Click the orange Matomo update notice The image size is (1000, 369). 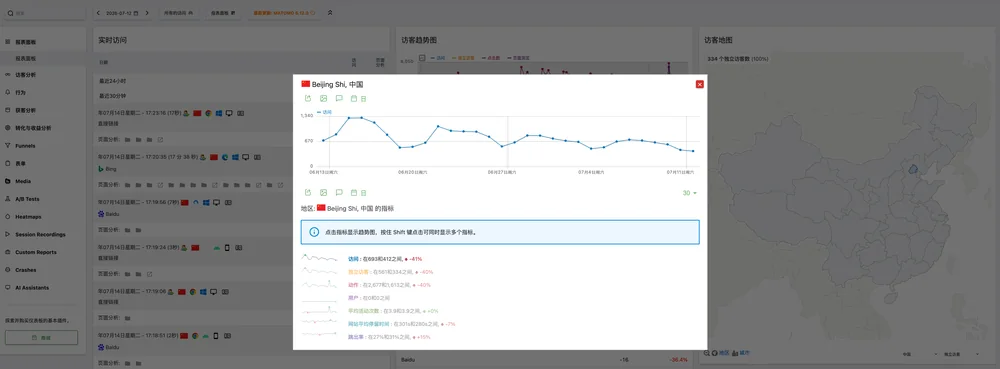click(x=284, y=13)
